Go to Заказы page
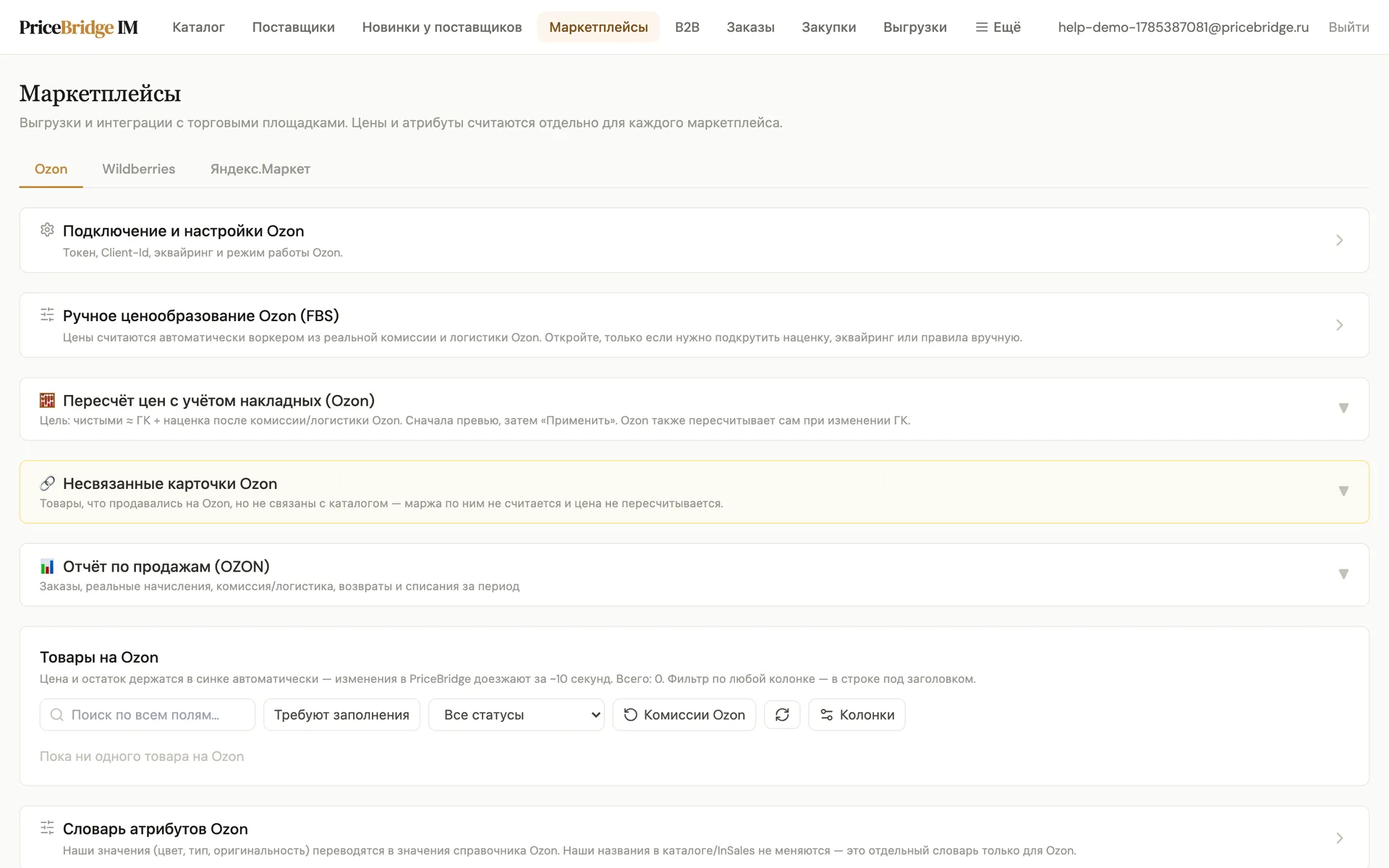 click(x=750, y=27)
